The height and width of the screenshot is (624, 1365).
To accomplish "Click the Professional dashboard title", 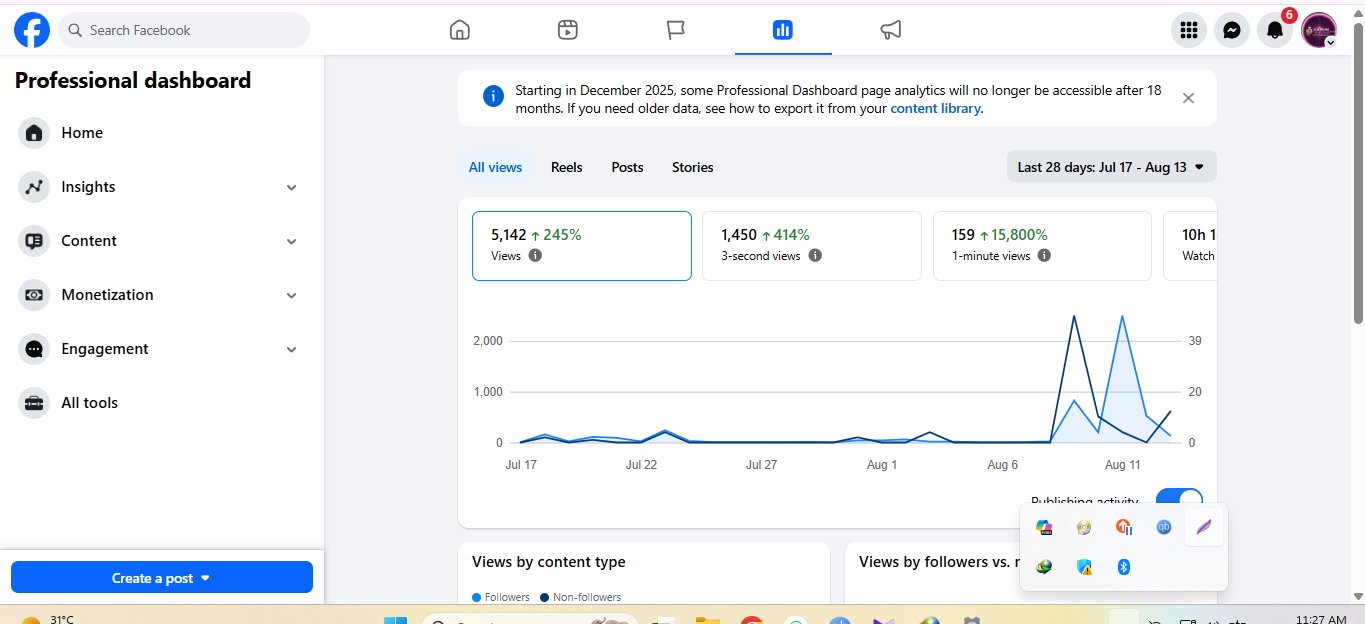I will [x=133, y=81].
